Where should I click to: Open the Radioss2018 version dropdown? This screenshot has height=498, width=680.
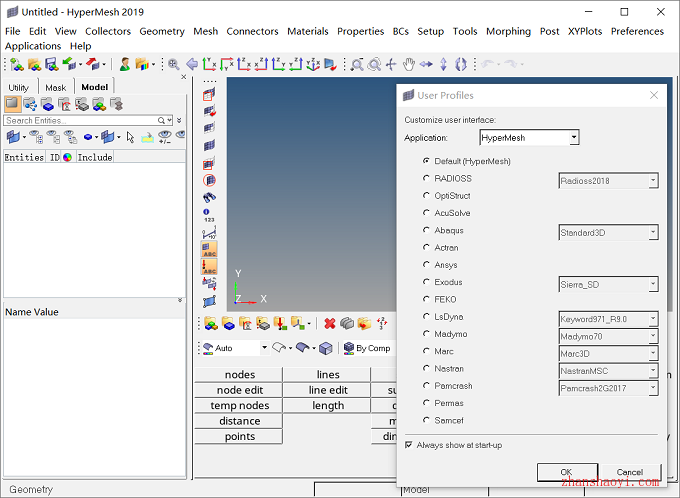[x=653, y=181]
